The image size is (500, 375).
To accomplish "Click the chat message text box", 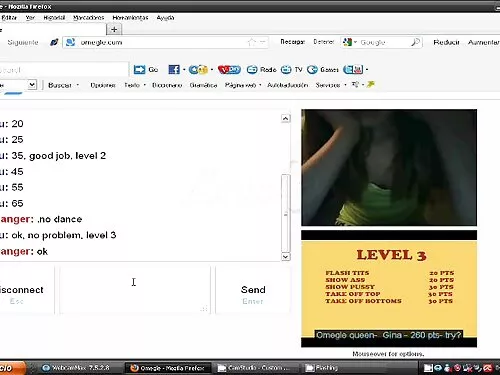I will 135,289.
